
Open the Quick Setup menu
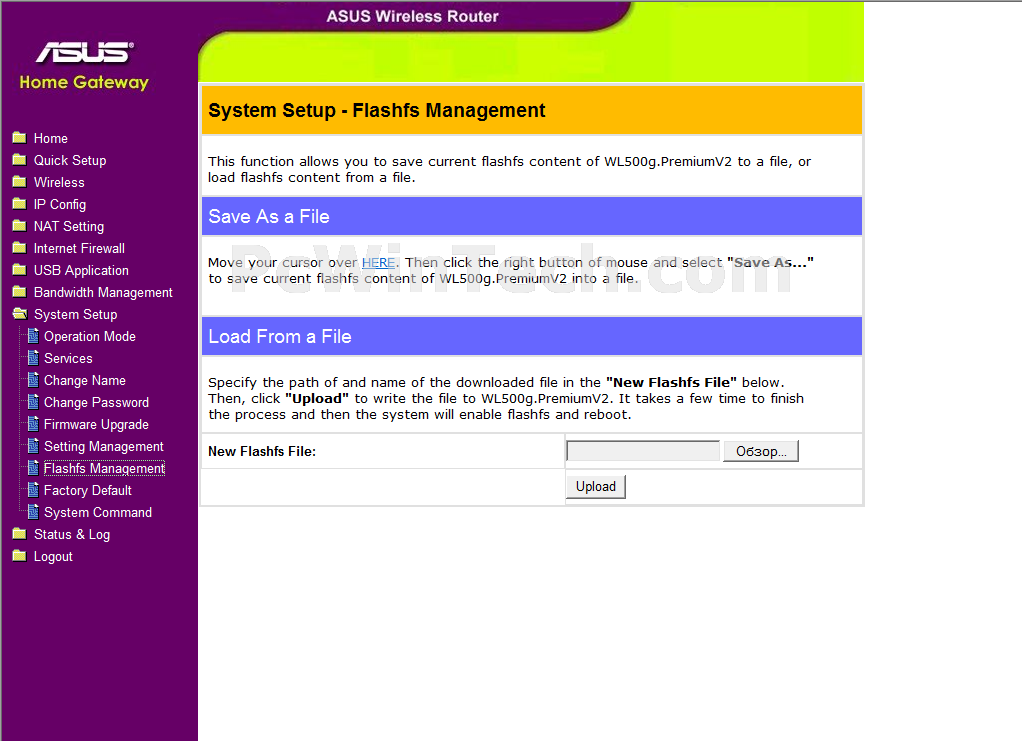click(x=70, y=161)
